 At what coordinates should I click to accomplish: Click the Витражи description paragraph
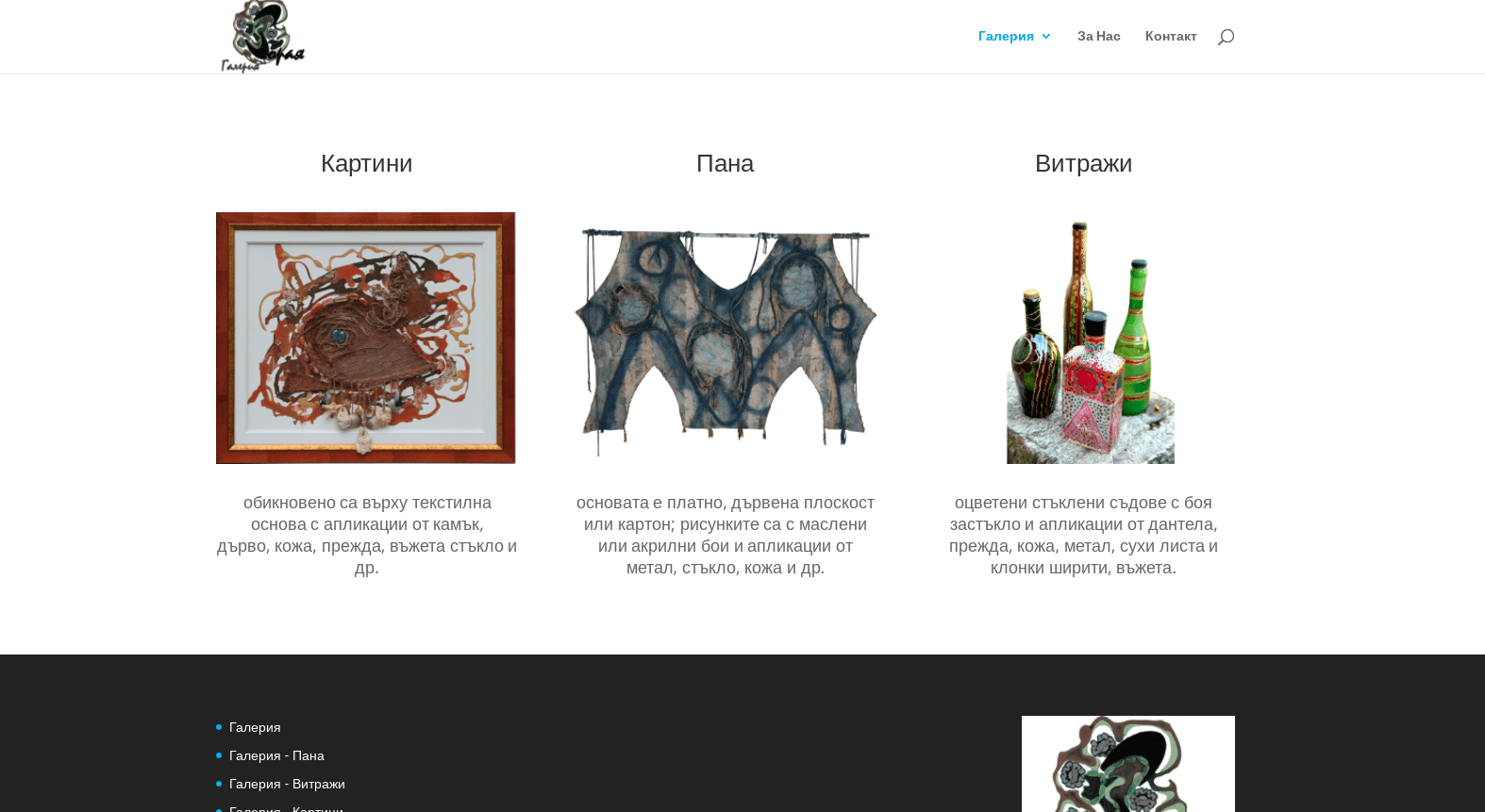click(1083, 535)
